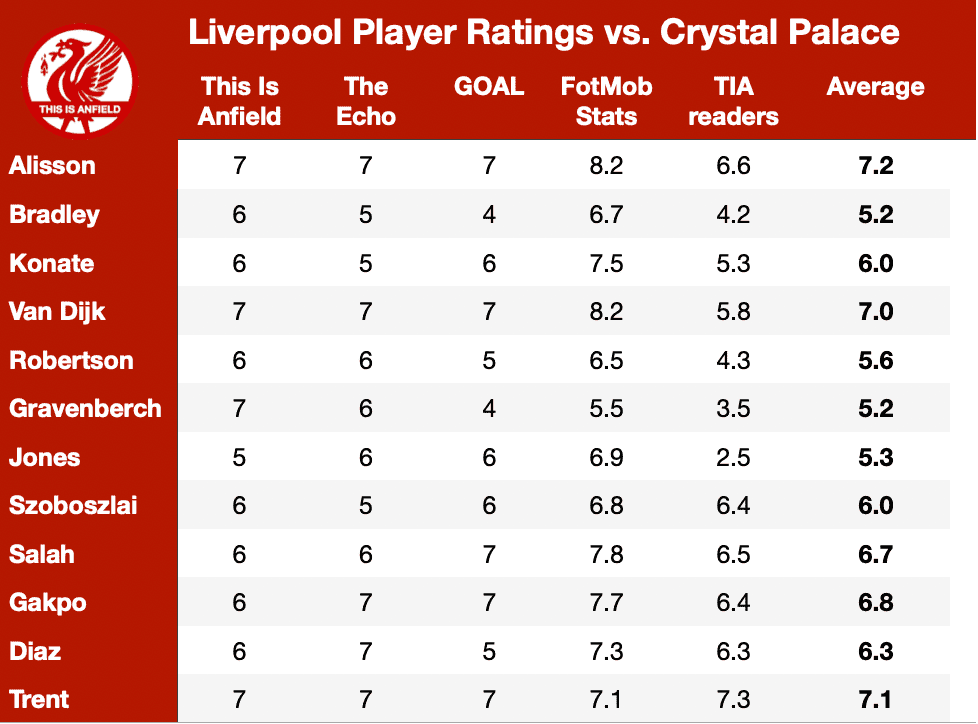Click Alisson's 7.2 average rating
978x724 pixels.
tap(876, 166)
